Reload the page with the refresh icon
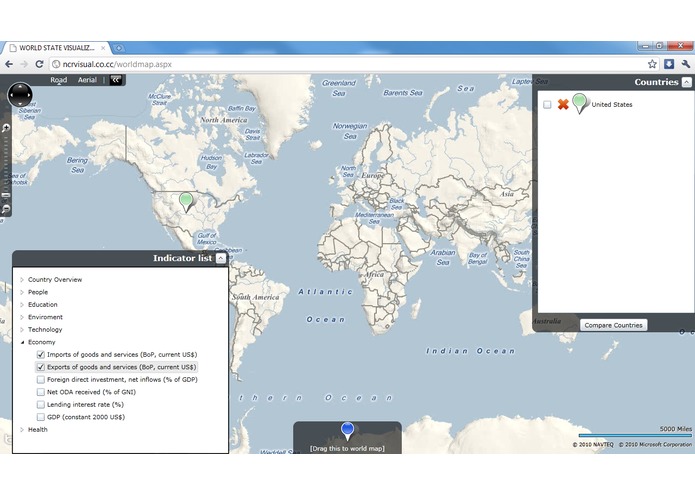Viewport: 695px width, 494px height. [x=39, y=64]
